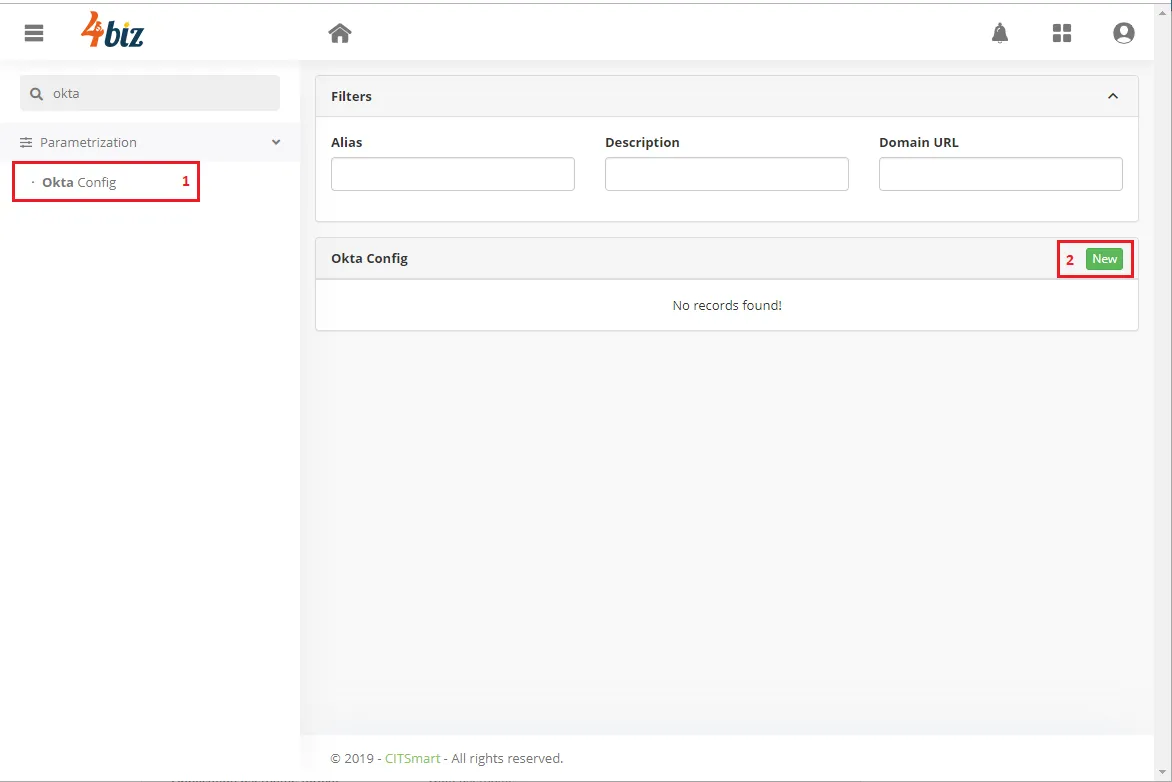Focus the Domain URL filter input
Image resolution: width=1172 pixels, height=782 pixels.
point(1001,173)
